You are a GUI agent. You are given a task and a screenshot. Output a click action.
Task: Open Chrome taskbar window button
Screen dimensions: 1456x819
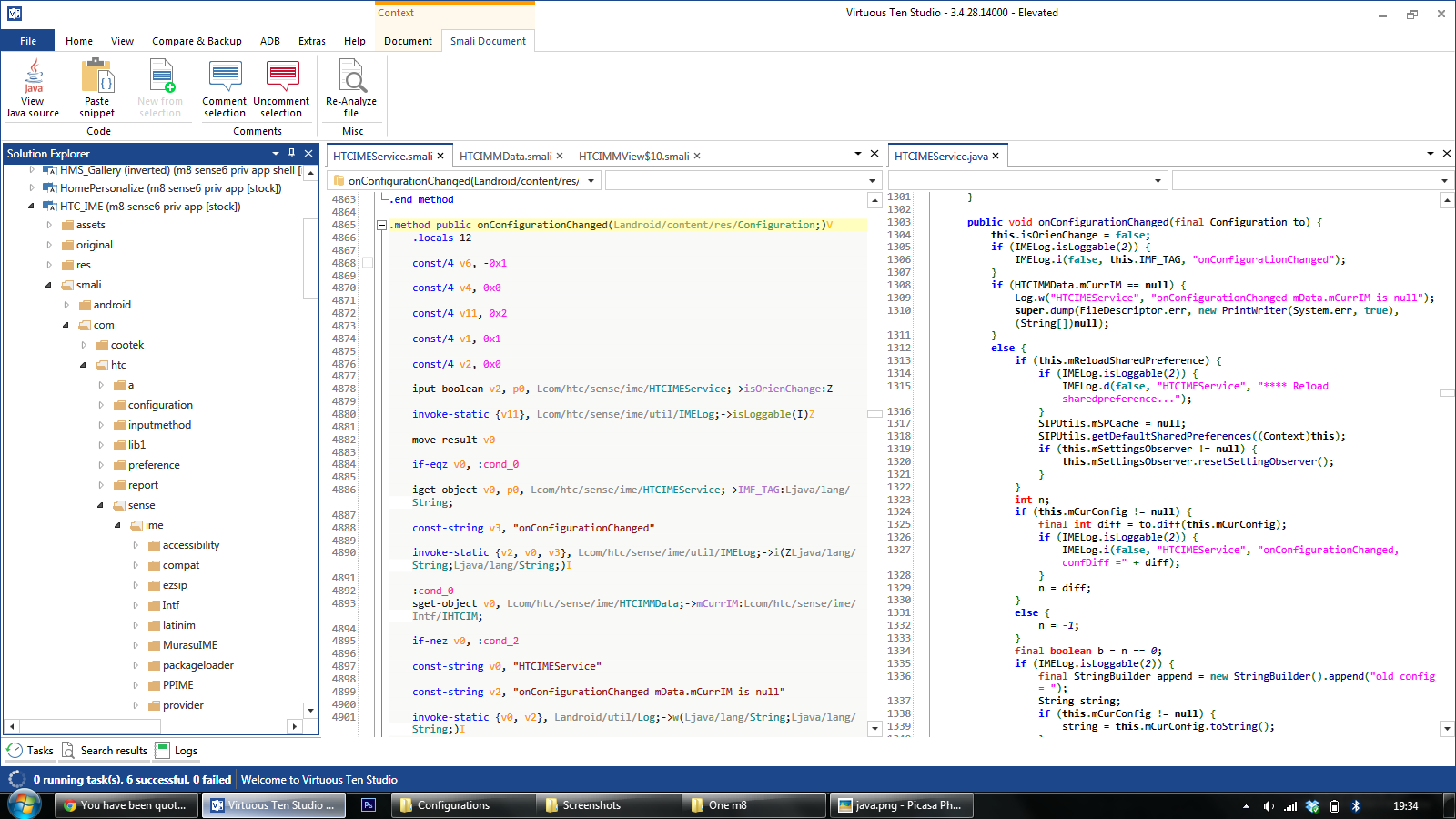click(x=126, y=805)
